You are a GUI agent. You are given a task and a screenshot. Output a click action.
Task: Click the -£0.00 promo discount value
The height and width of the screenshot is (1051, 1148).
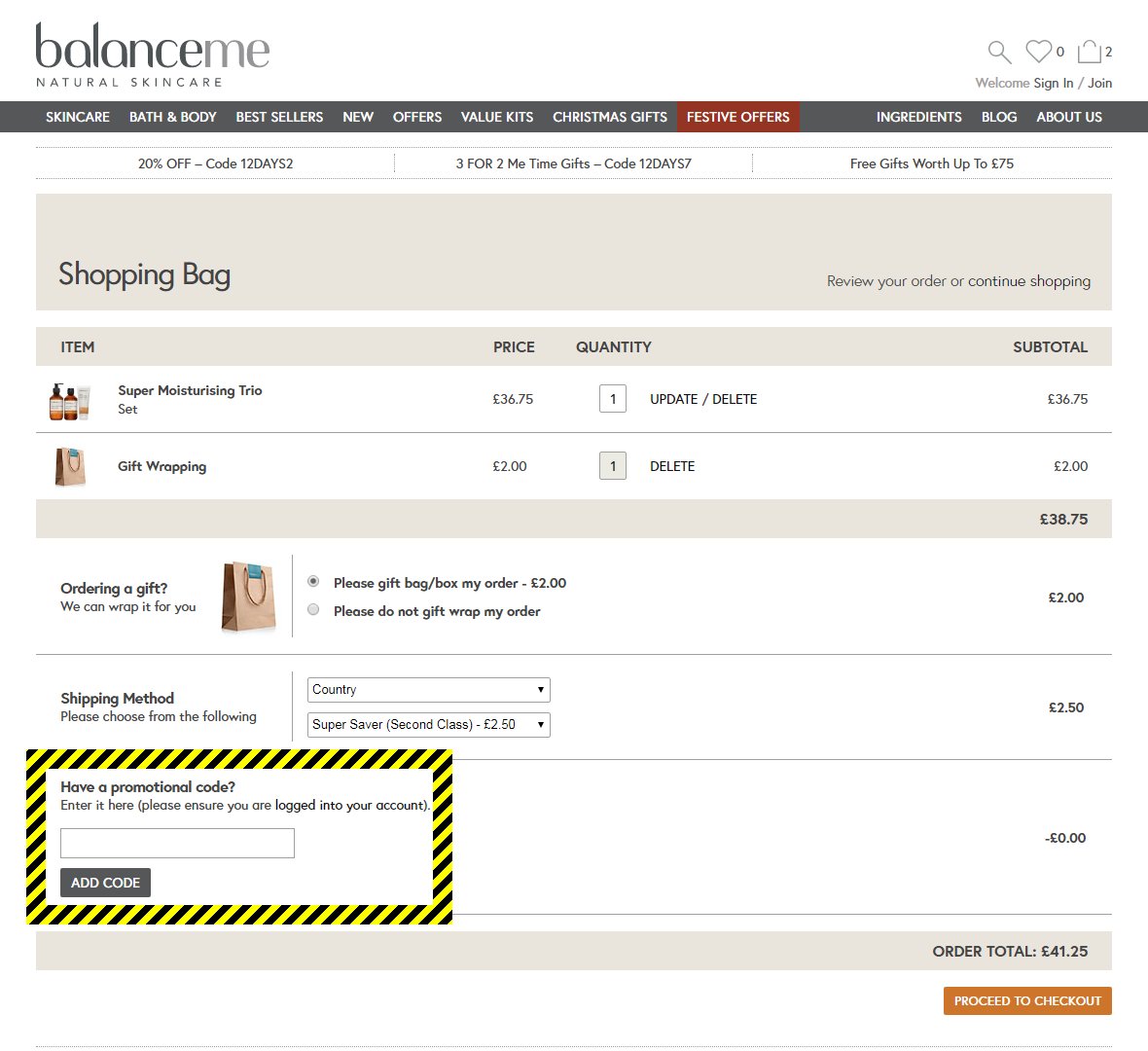1064,838
